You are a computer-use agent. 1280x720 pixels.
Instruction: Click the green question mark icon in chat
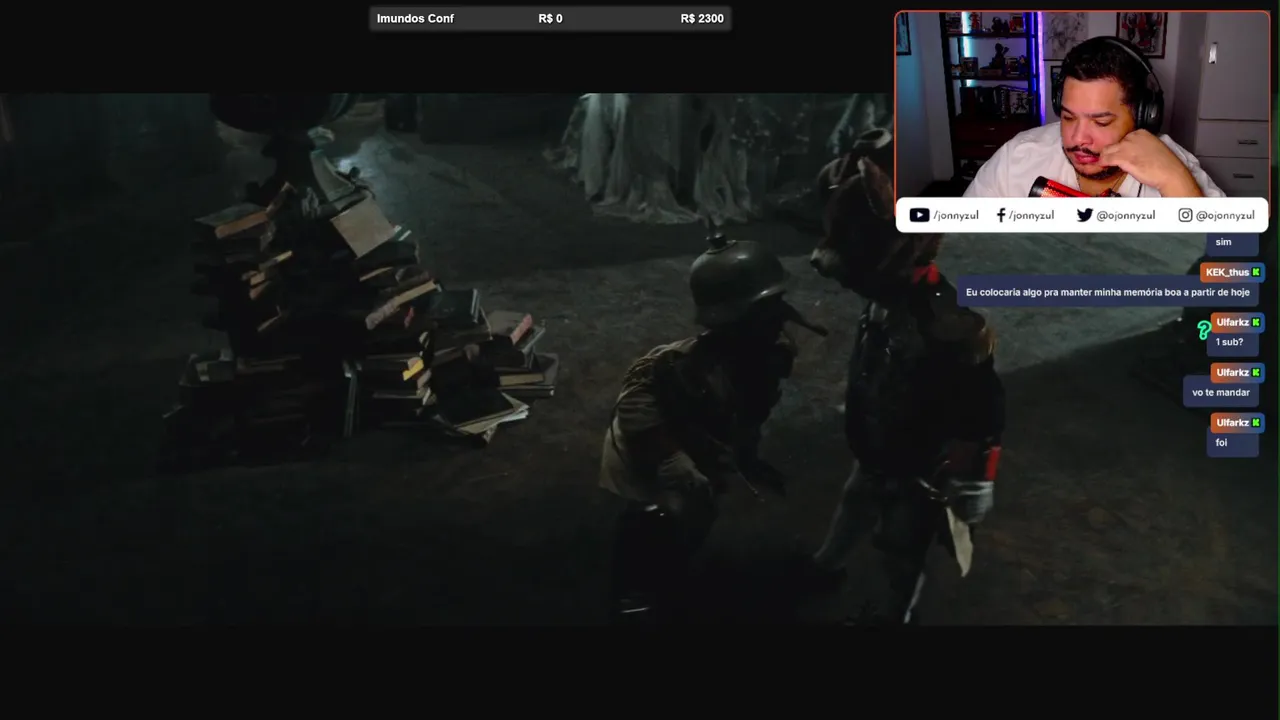(1204, 330)
